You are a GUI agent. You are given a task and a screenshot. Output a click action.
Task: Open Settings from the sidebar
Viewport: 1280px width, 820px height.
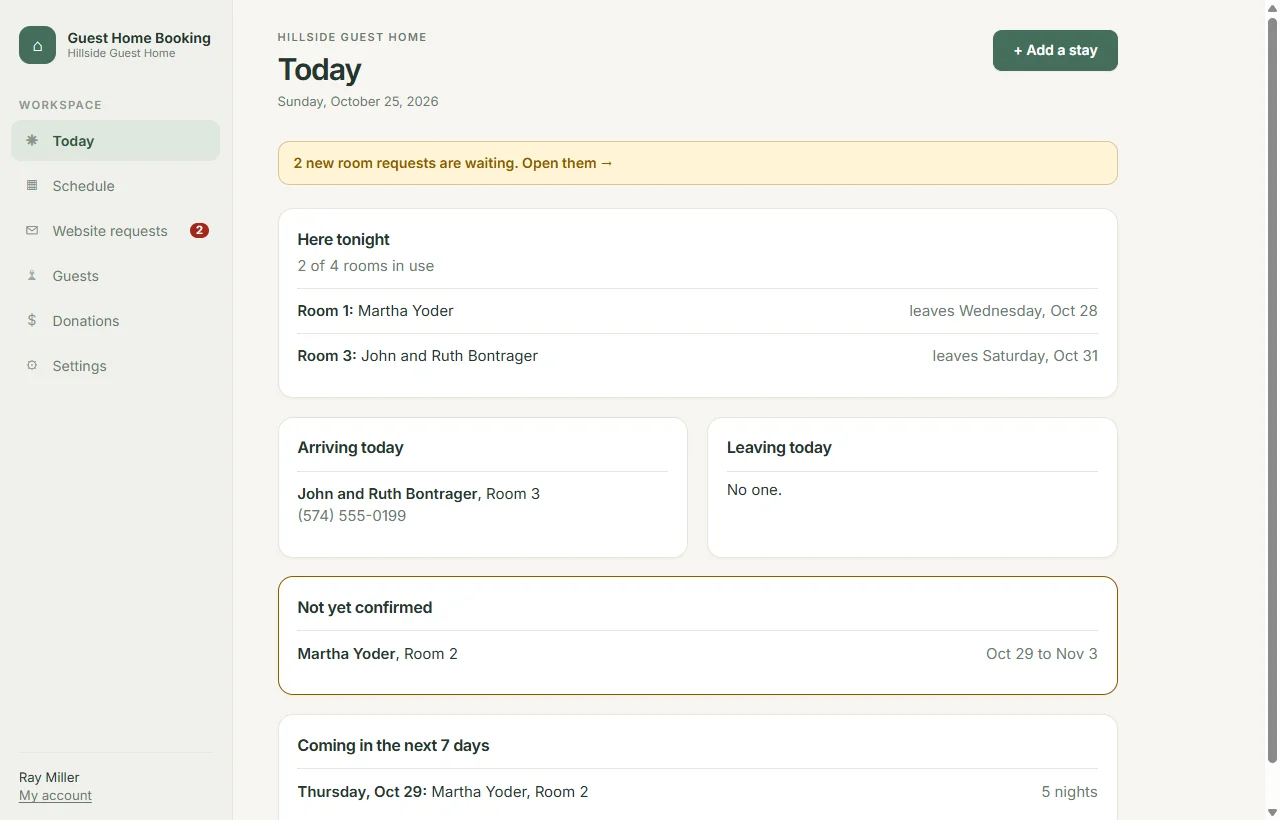(x=116, y=366)
